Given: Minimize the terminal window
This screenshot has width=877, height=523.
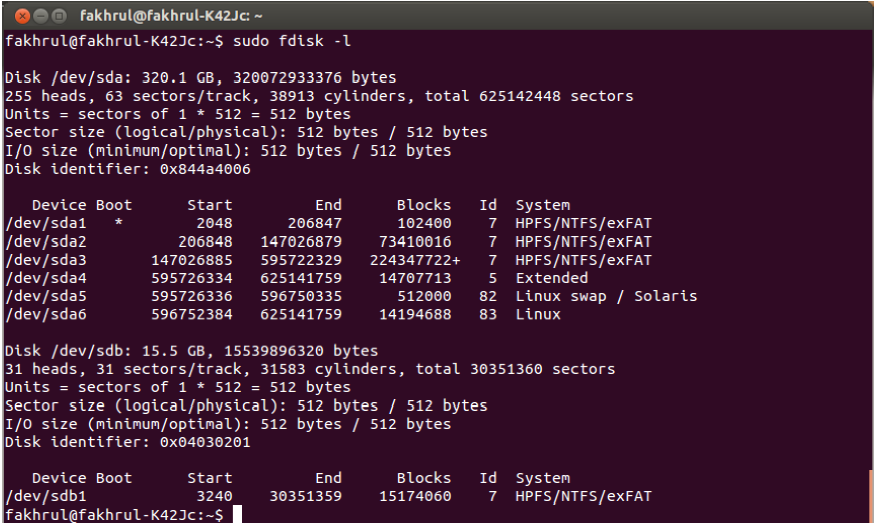Looking at the screenshot, I should (37, 16).
